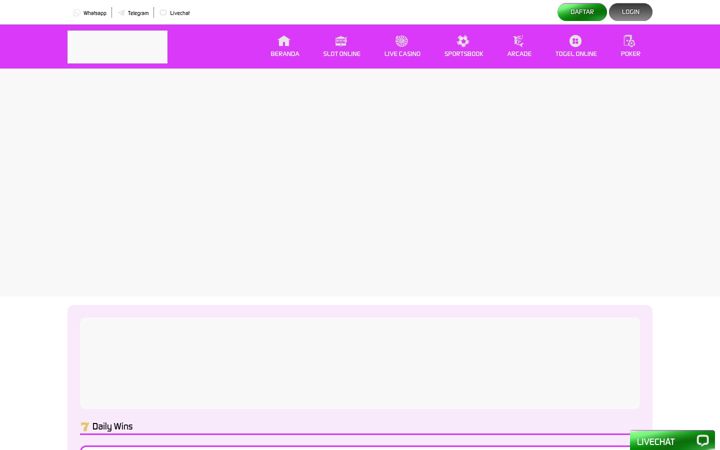The width and height of the screenshot is (720, 450).
Task: Click the green DAFTAR button
Action: click(x=582, y=12)
